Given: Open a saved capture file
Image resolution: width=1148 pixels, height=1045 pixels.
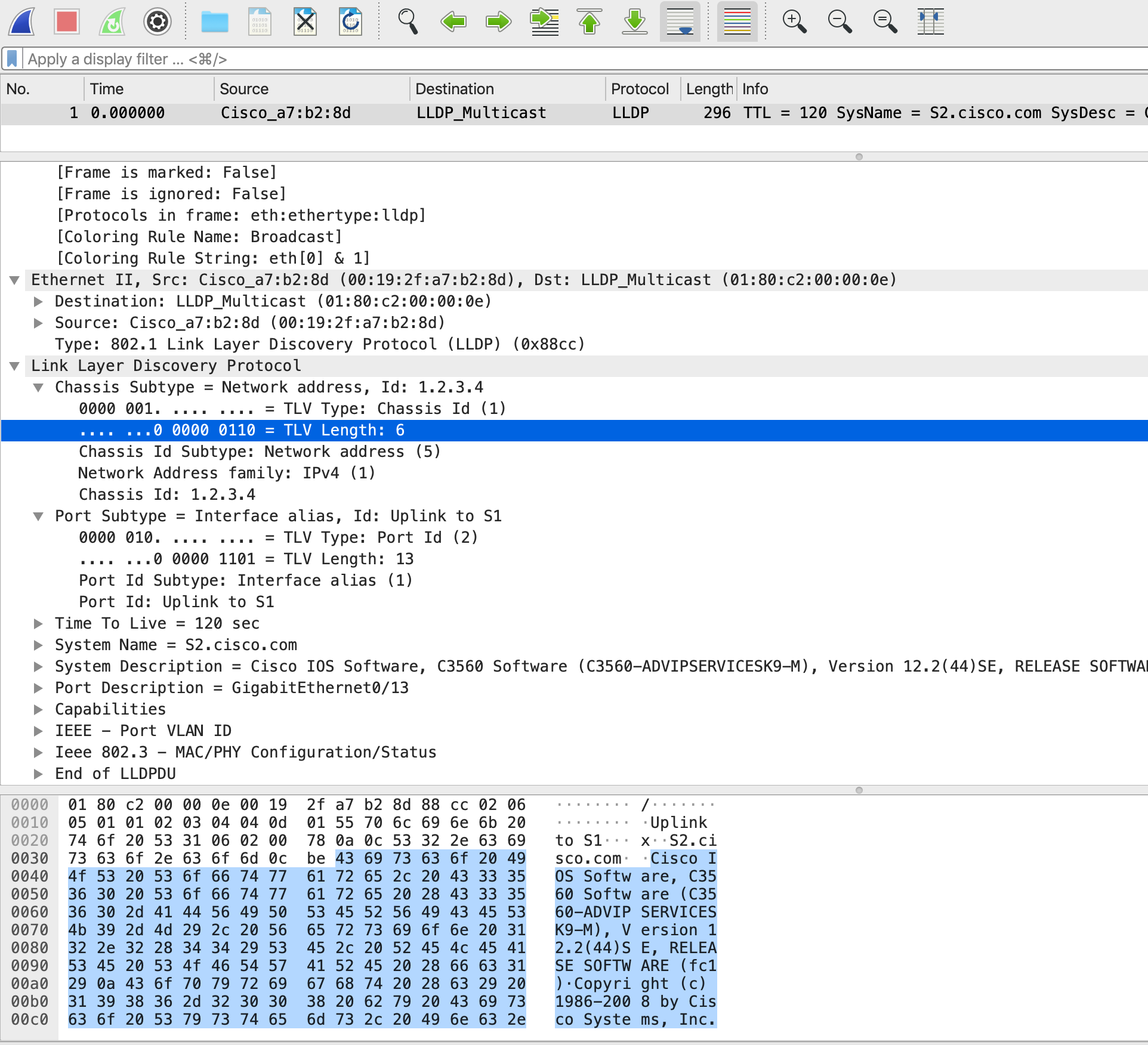Looking at the screenshot, I should click(215, 22).
